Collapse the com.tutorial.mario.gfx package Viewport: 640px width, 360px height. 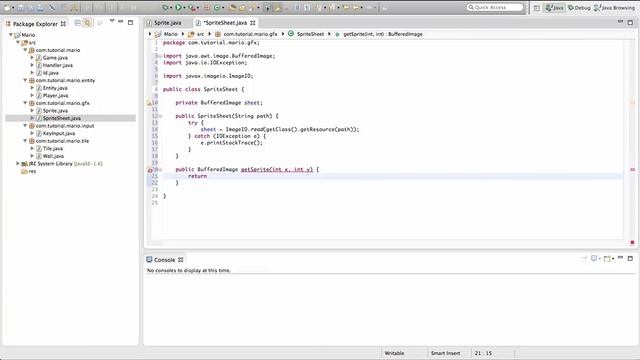[x=25, y=103]
